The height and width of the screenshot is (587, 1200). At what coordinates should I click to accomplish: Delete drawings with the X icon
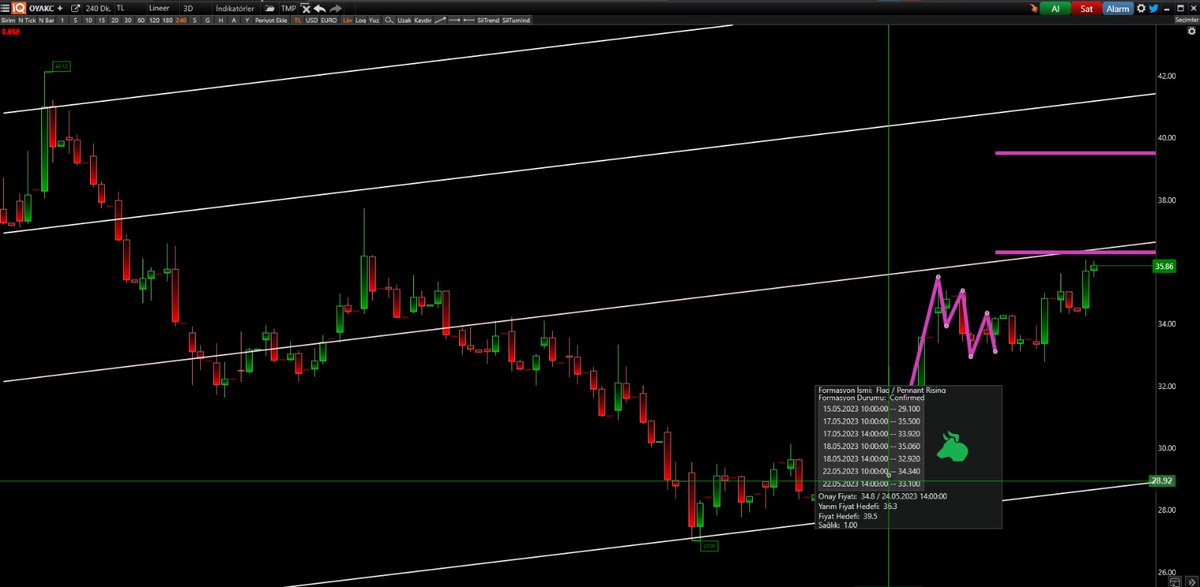307,8
